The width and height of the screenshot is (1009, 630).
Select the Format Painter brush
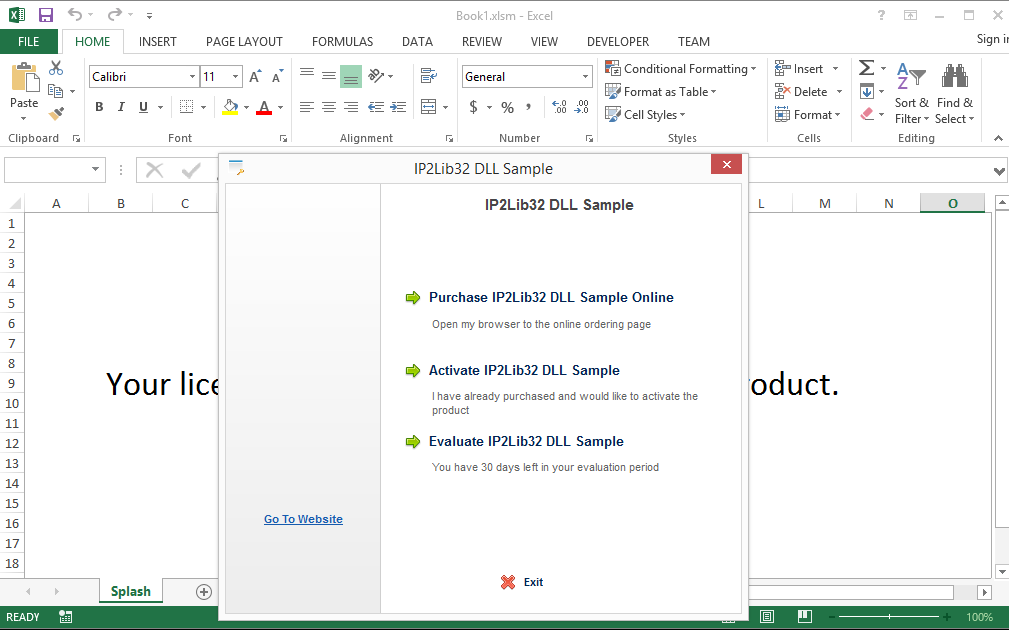(56, 114)
